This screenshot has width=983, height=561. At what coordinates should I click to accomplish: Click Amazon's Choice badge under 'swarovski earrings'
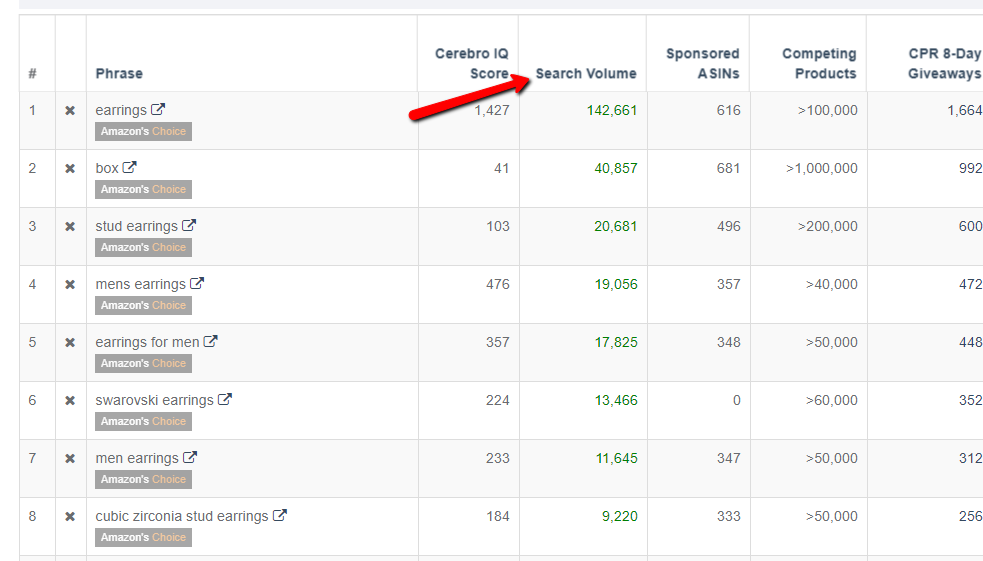[x=144, y=421]
